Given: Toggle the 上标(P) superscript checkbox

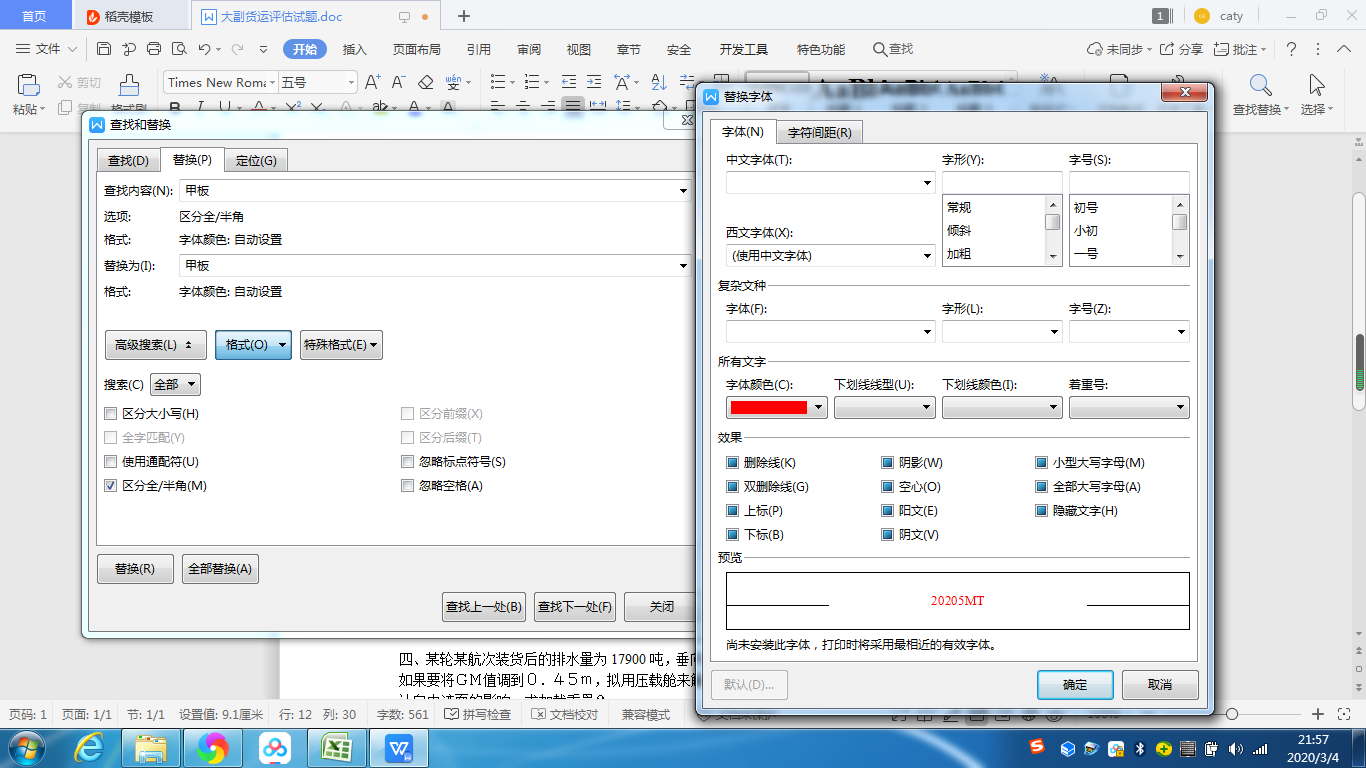Looking at the screenshot, I should pos(733,511).
